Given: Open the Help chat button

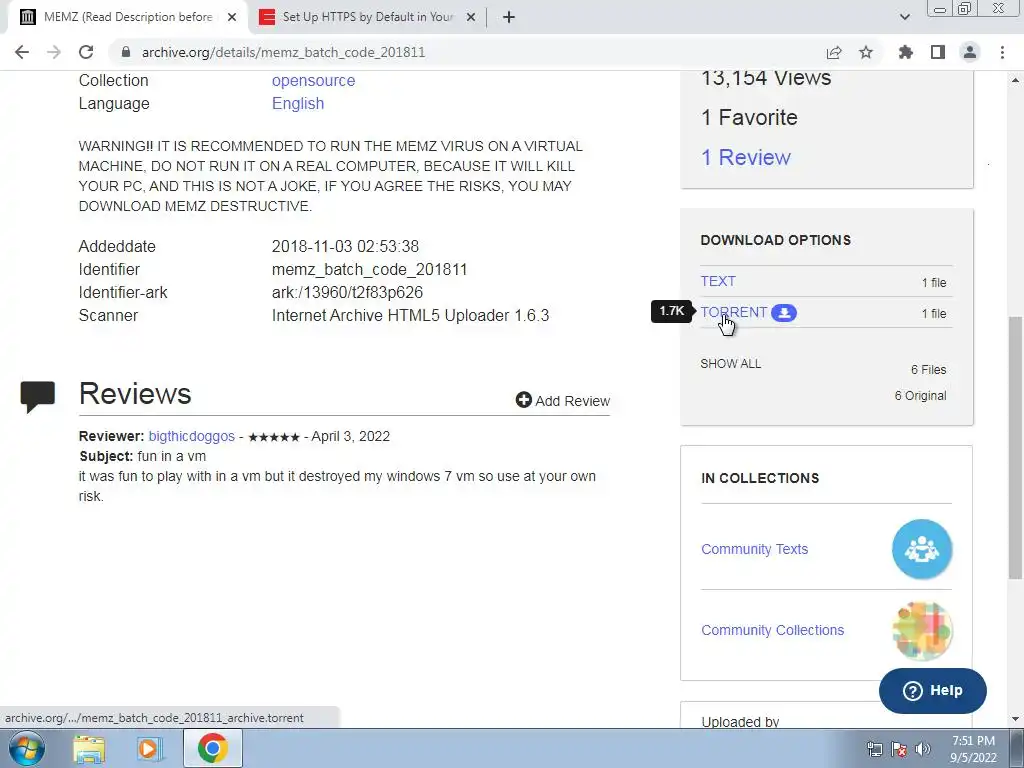Looking at the screenshot, I should [x=933, y=690].
